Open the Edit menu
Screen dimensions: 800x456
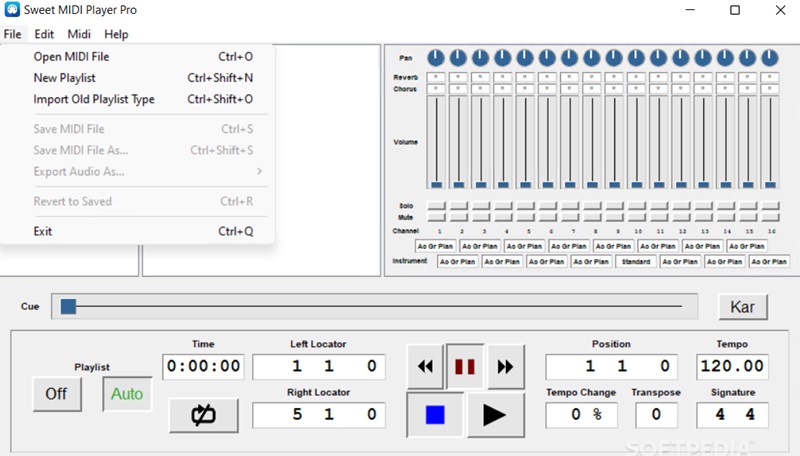click(x=44, y=34)
